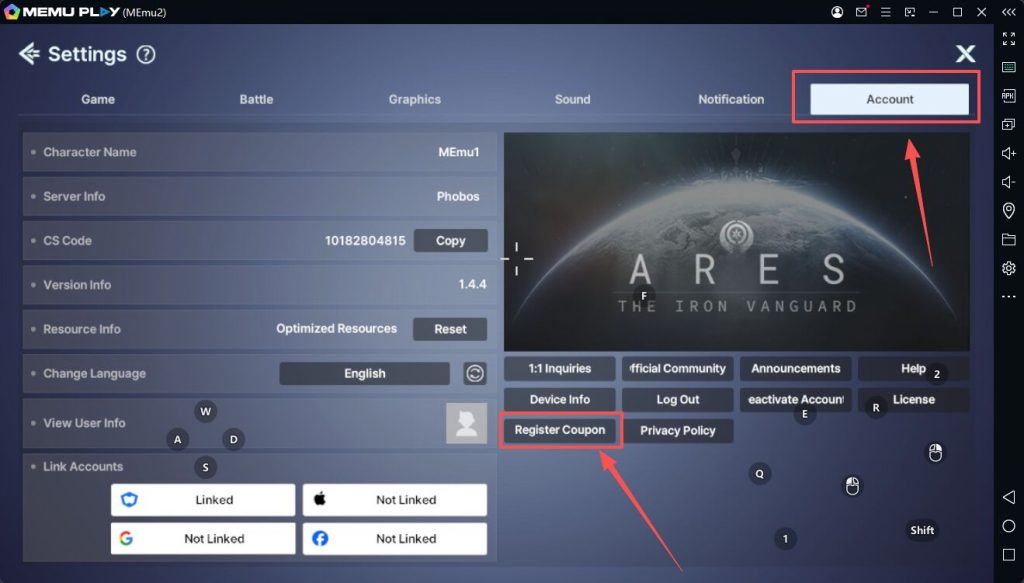Click Log Out
This screenshot has width=1024, height=583.
point(677,400)
